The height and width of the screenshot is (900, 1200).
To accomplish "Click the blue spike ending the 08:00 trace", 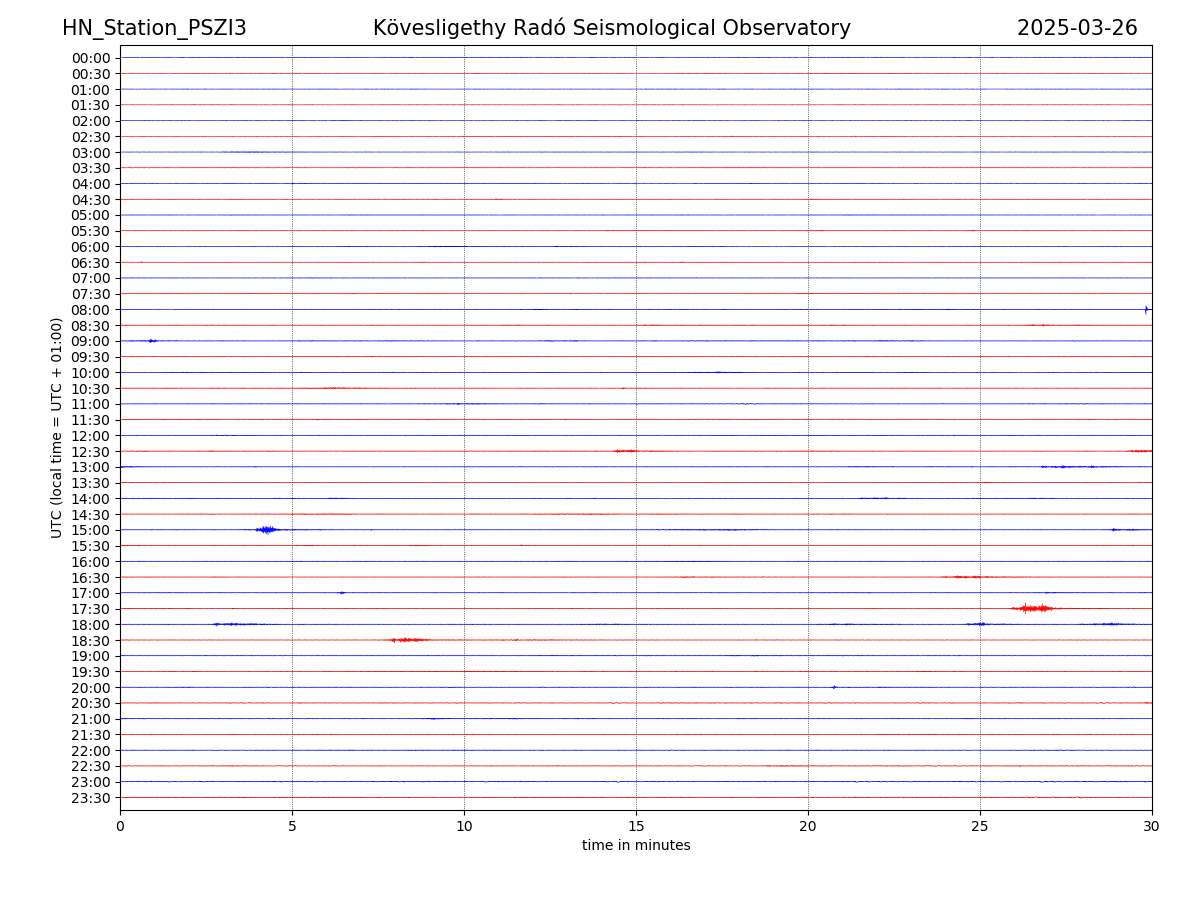I will 1146,309.
